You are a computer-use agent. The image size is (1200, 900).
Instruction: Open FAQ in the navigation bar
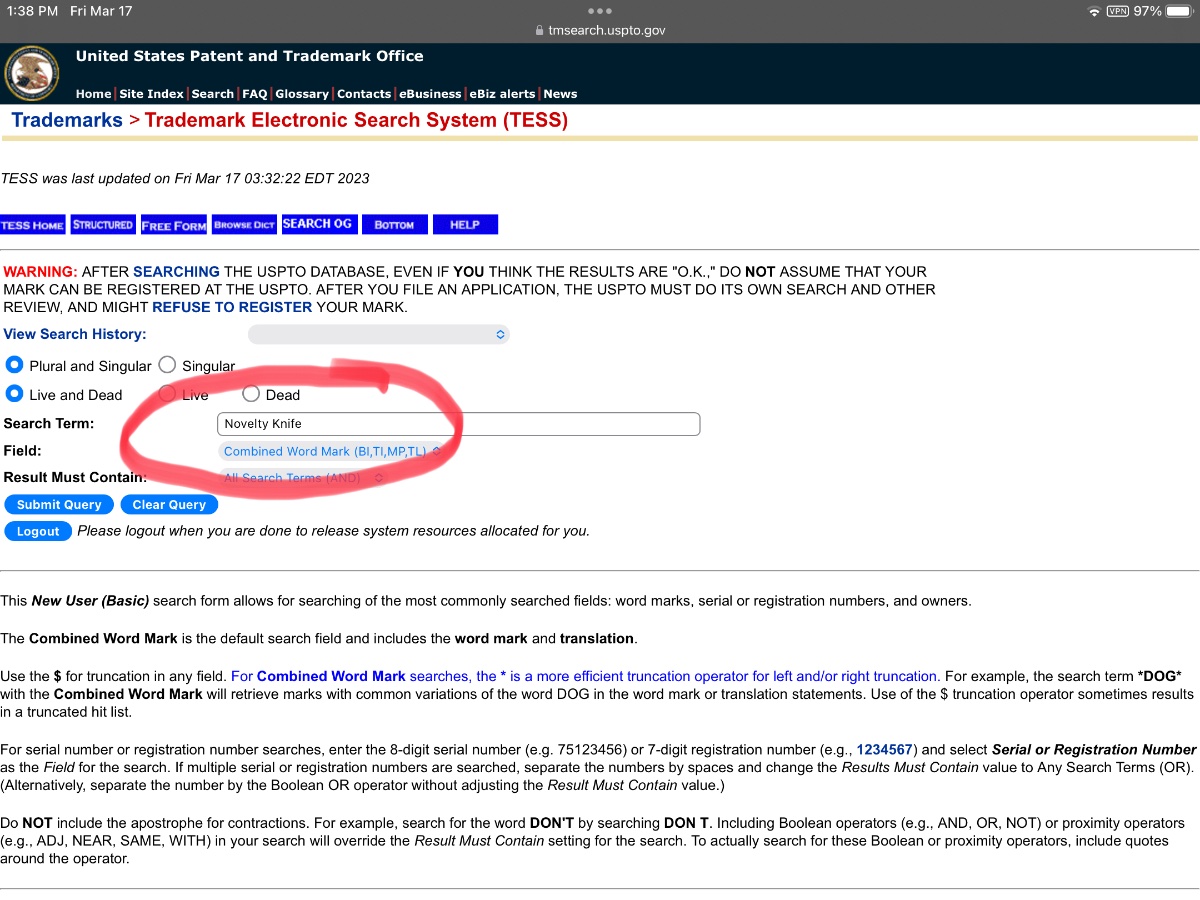click(x=255, y=94)
